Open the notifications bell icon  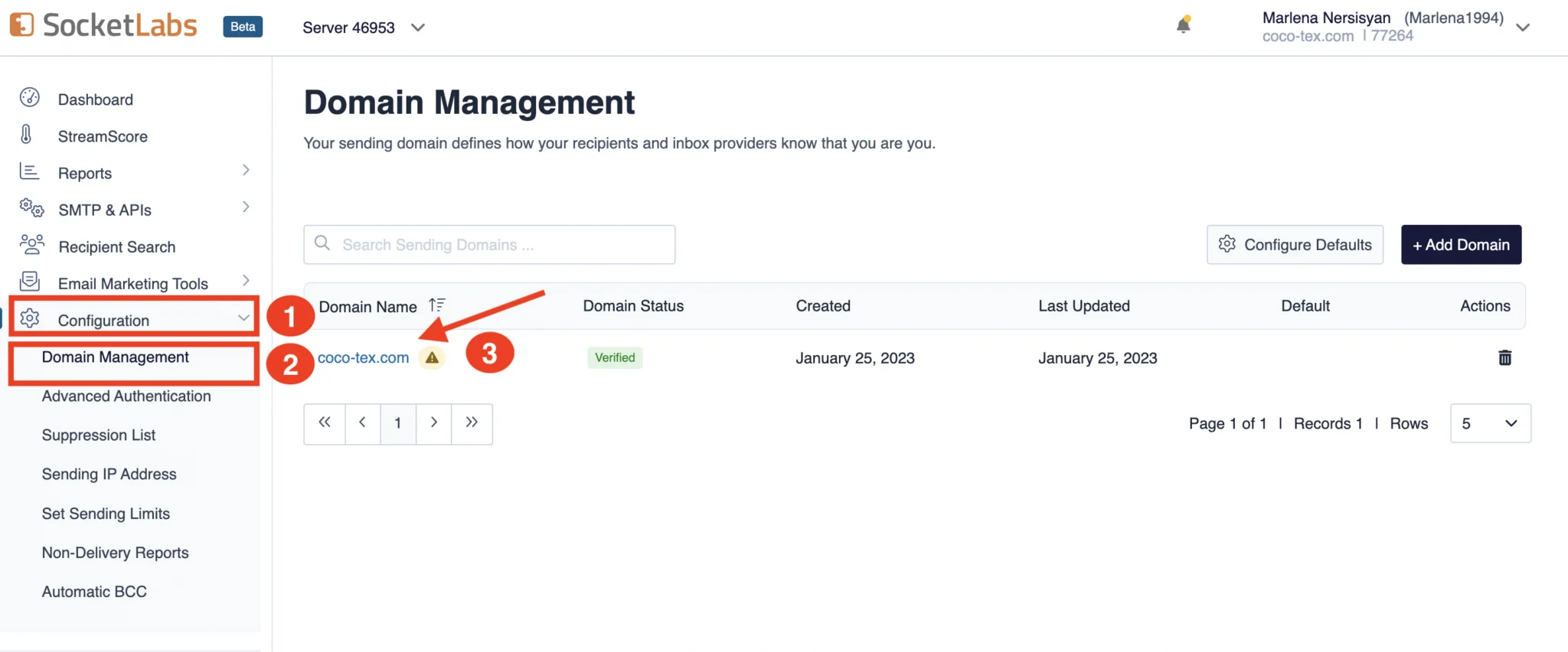[1184, 24]
